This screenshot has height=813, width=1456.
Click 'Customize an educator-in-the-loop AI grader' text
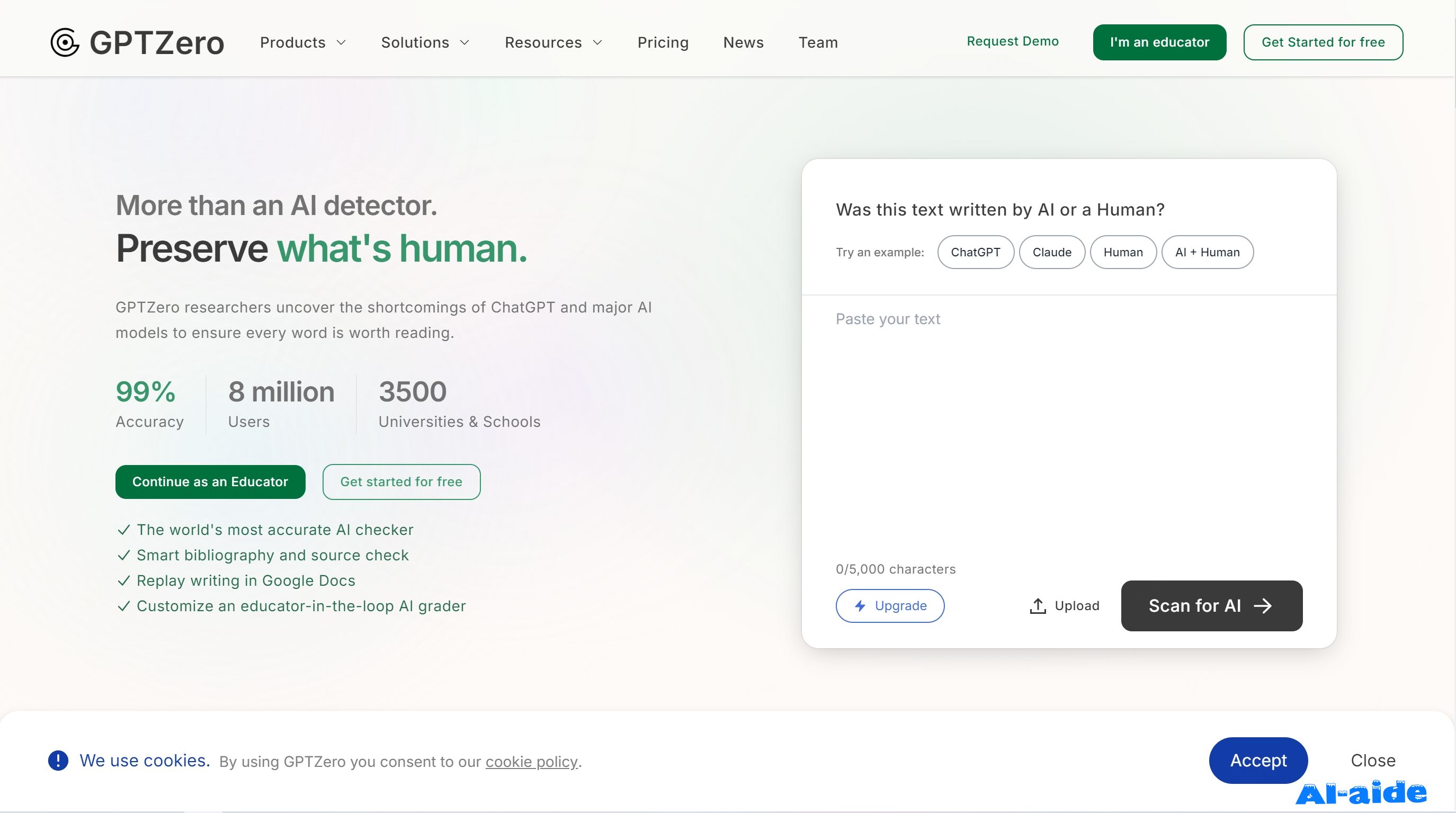pos(301,606)
